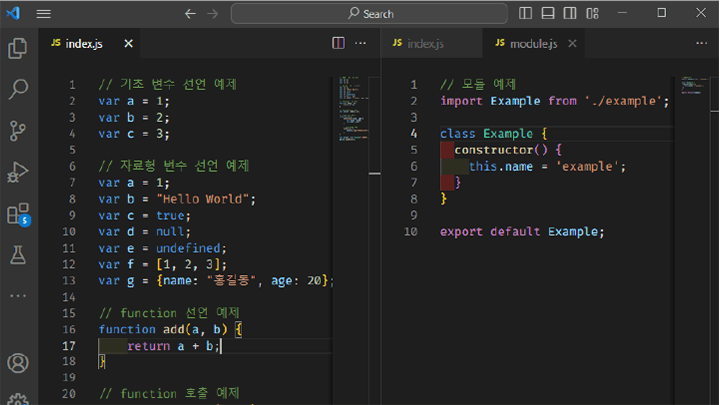Close the module.js tab
Screen dimensions: 720x405
pyautogui.click(x=572, y=43)
